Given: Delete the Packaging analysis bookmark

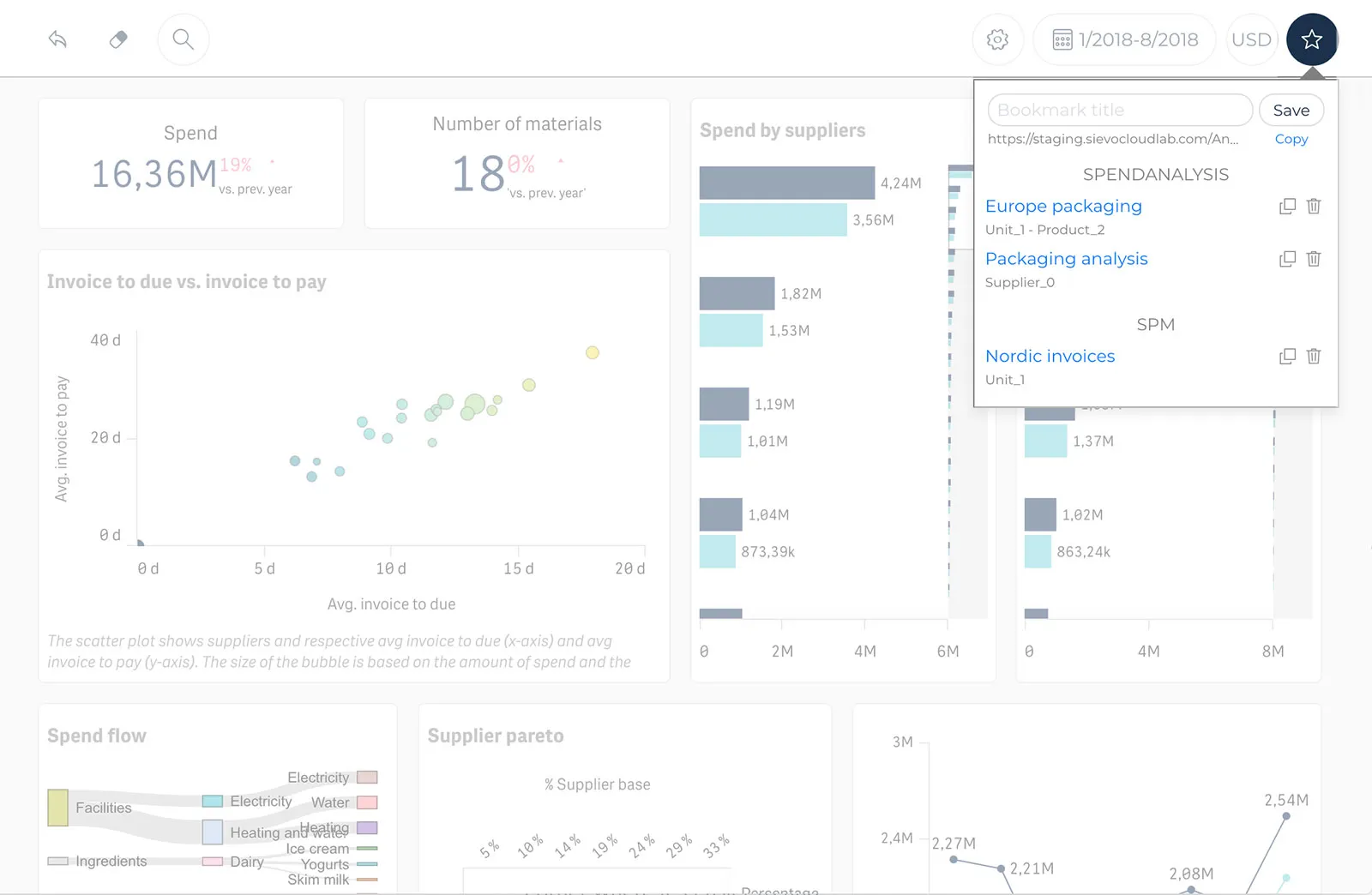Looking at the screenshot, I should 1314,259.
